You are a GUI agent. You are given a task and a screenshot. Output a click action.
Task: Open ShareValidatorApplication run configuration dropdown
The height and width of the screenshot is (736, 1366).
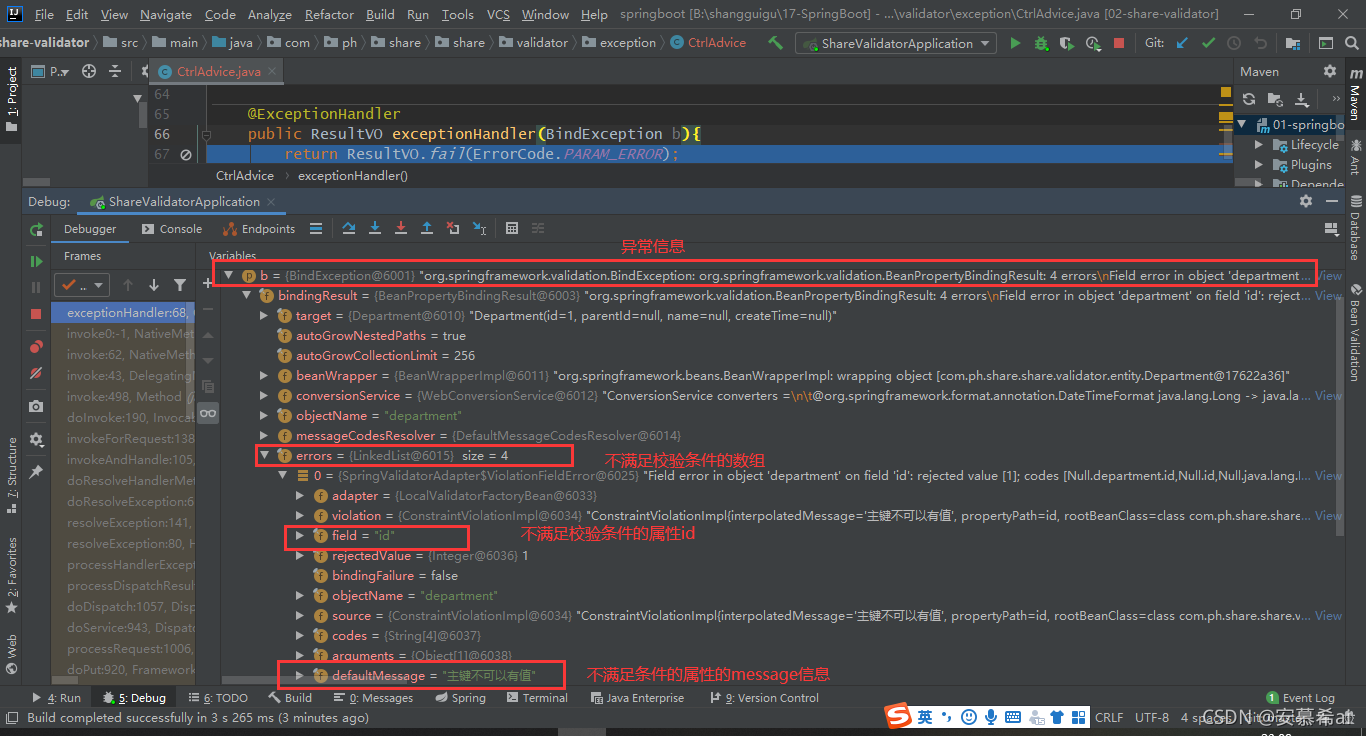[x=897, y=43]
